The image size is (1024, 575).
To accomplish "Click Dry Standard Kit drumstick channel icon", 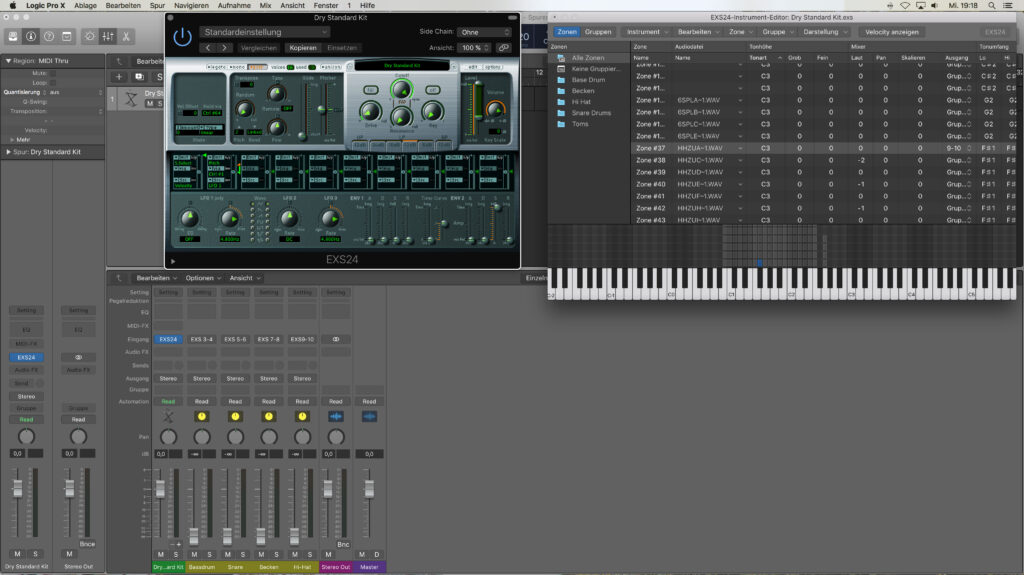I will tap(168, 416).
